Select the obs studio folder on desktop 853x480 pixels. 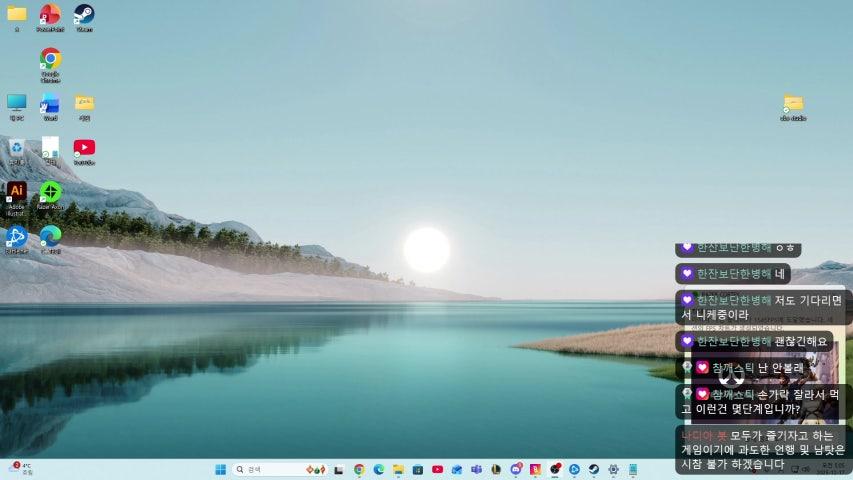793,103
